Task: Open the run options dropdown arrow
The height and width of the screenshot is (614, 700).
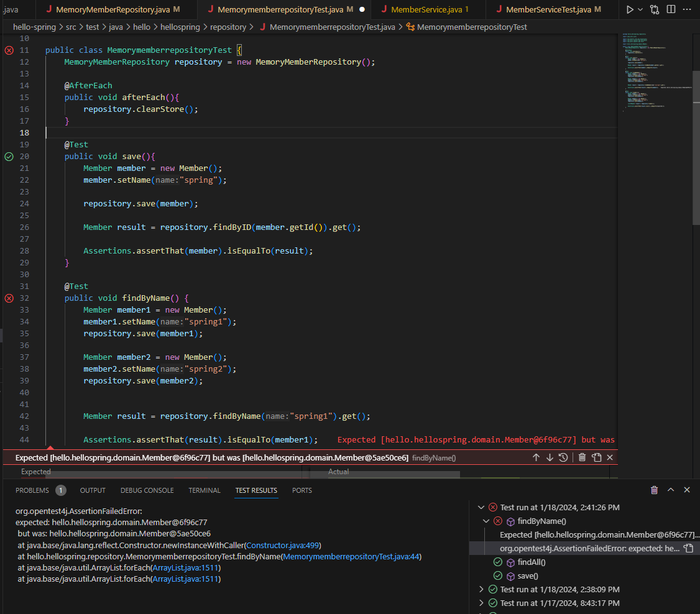Action: [x=641, y=9]
